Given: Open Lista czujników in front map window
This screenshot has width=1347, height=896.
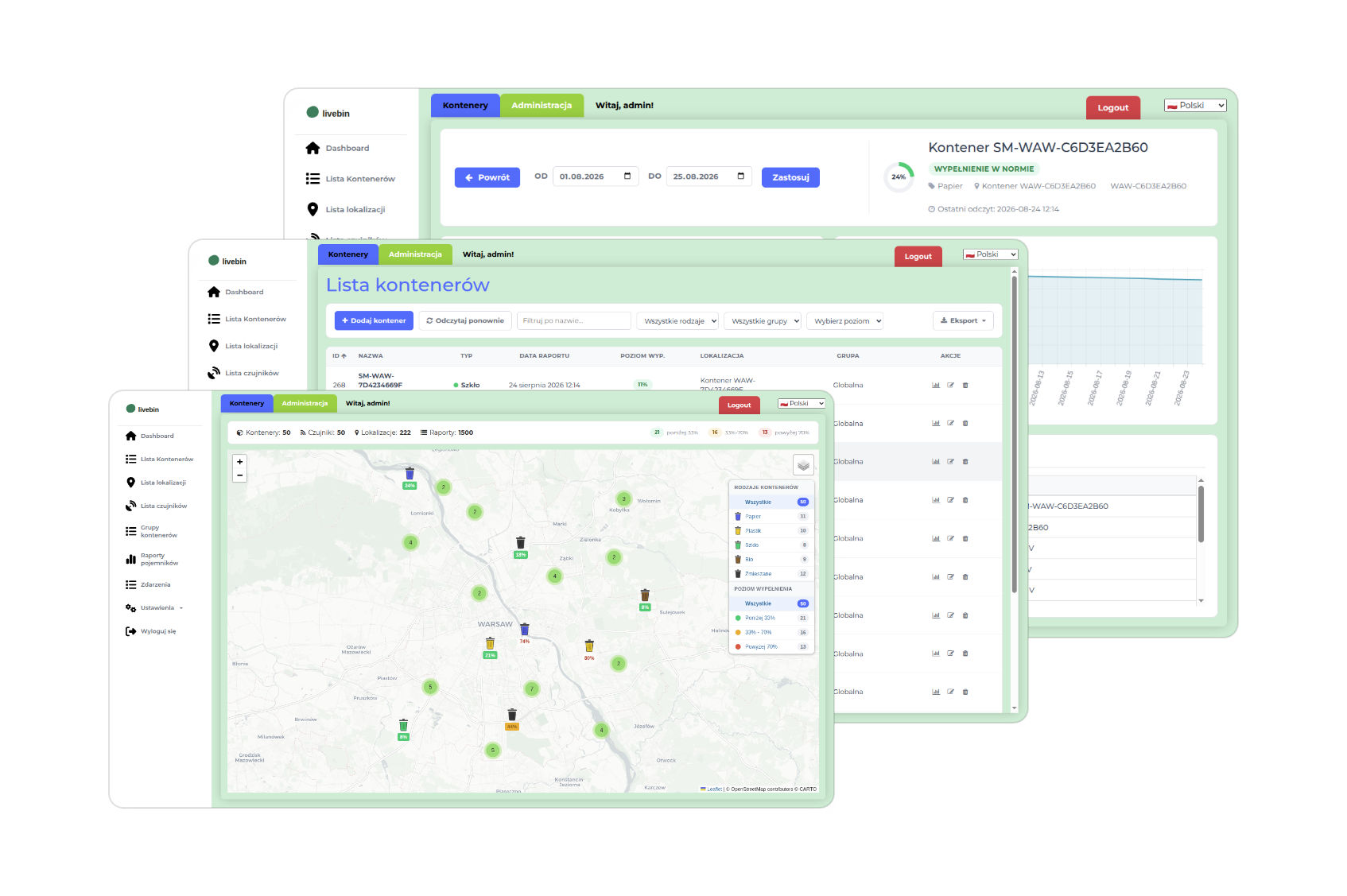Looking at the screenshot, I should (157, 506).
